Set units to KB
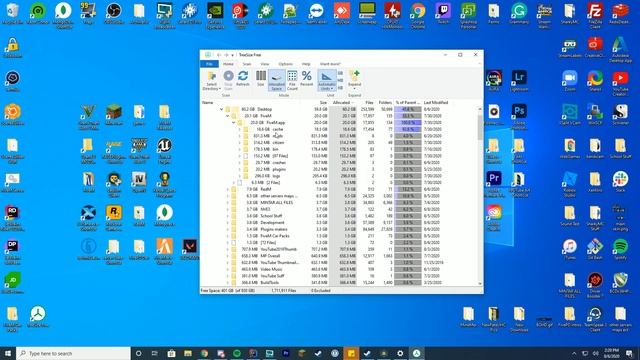 click(340, 87)
